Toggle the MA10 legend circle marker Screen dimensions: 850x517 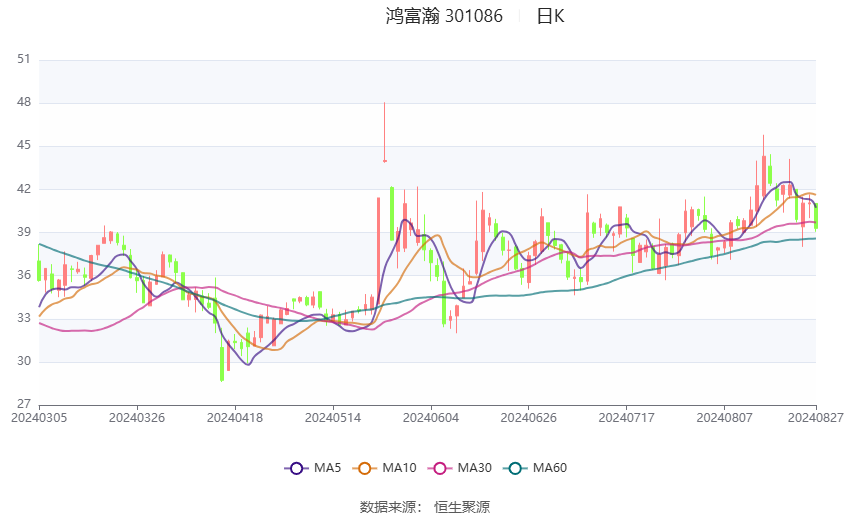coord(364,468)
